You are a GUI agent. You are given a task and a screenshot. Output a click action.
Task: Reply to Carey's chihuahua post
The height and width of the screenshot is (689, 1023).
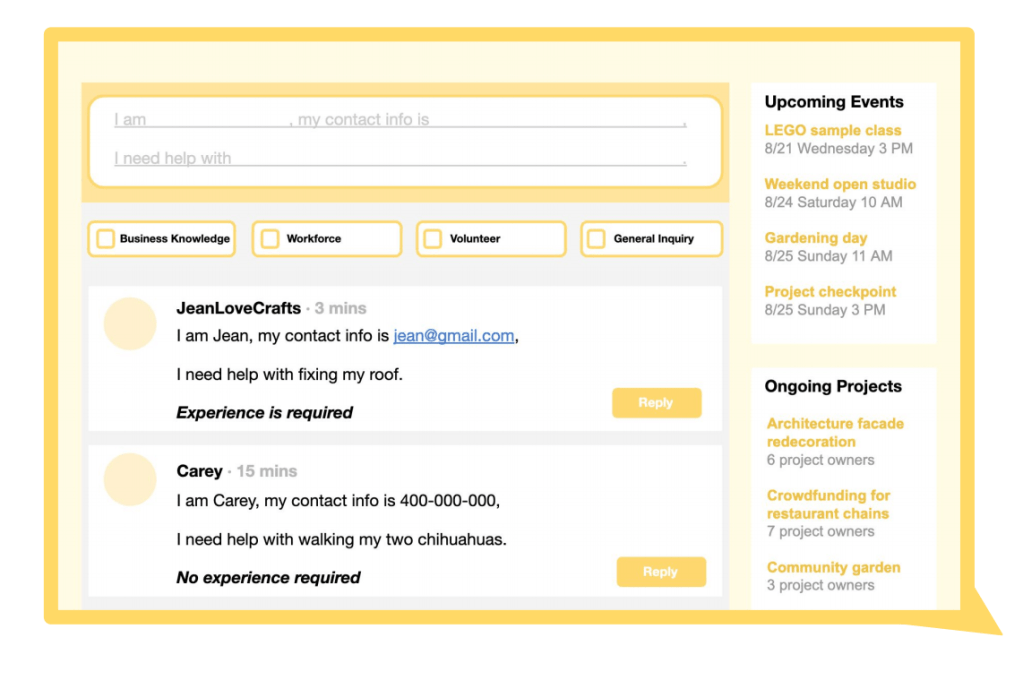click(660, 572)
